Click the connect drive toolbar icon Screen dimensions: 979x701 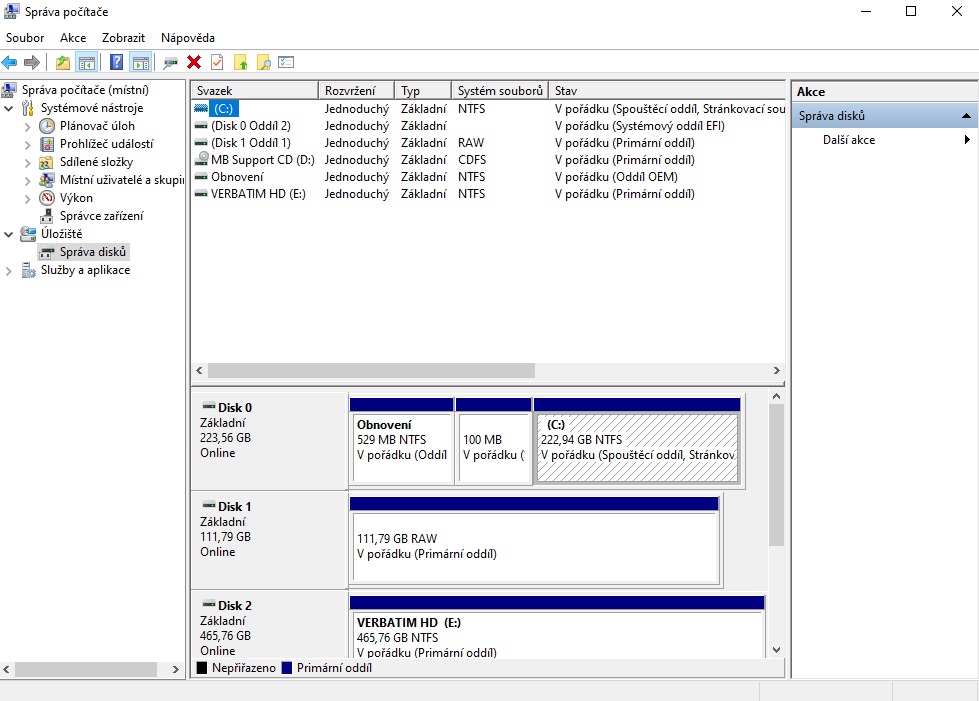click(171, 62)
